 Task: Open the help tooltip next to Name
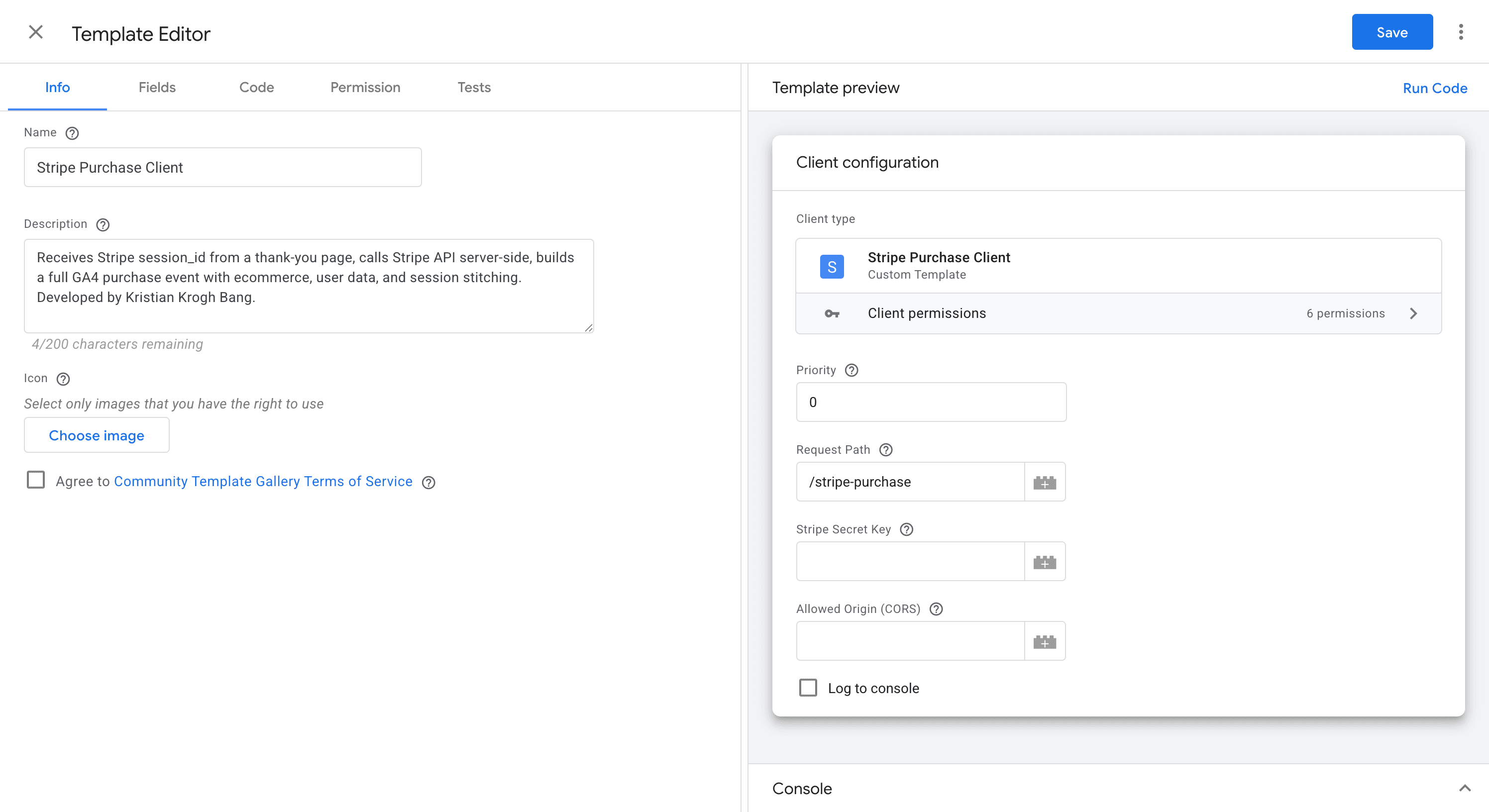pyautogui.click(x=72, y=133)
